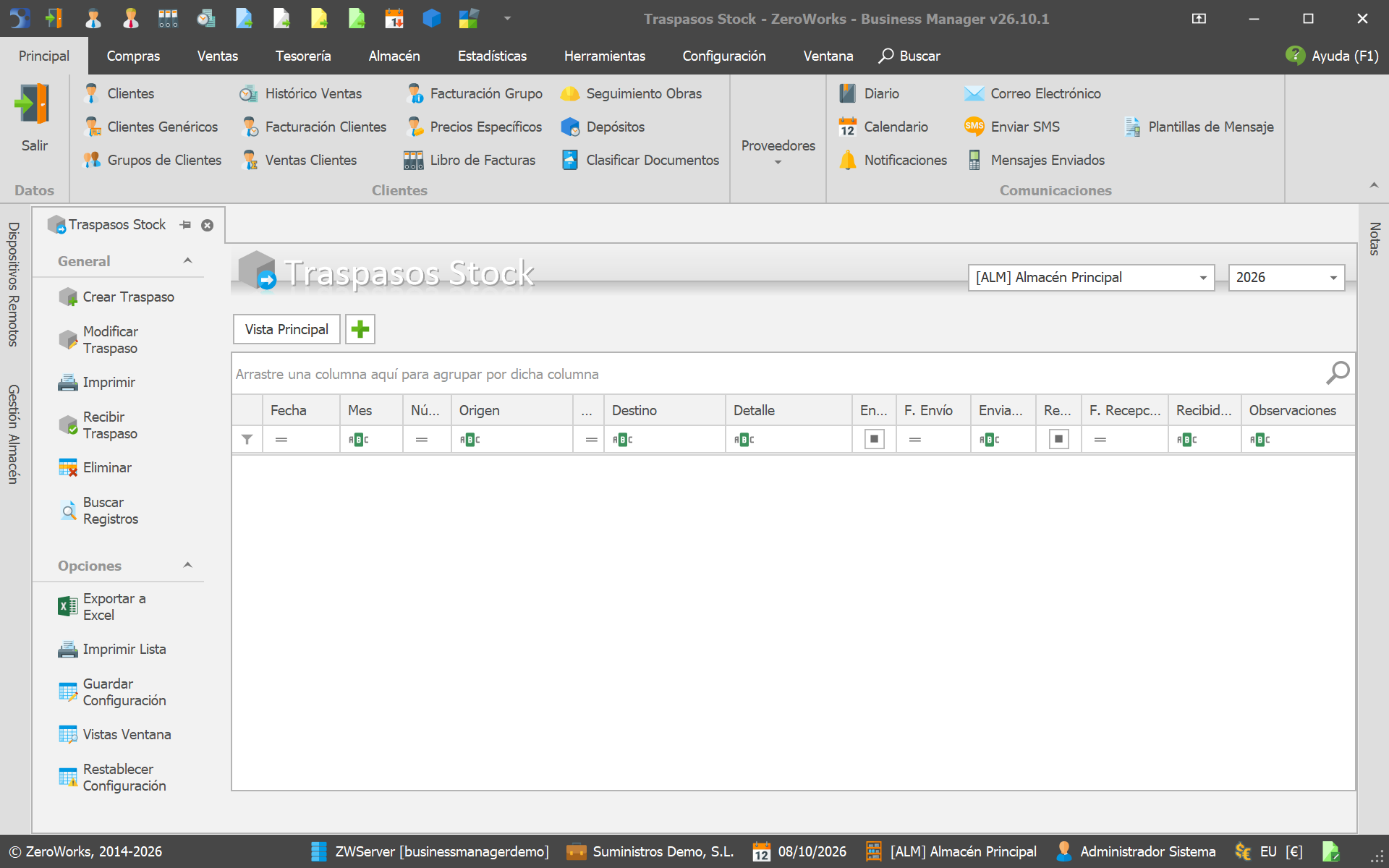
Task: Open Calendario from Comunicaciones group
Action: pyautogui.click(x=883, y=127)
